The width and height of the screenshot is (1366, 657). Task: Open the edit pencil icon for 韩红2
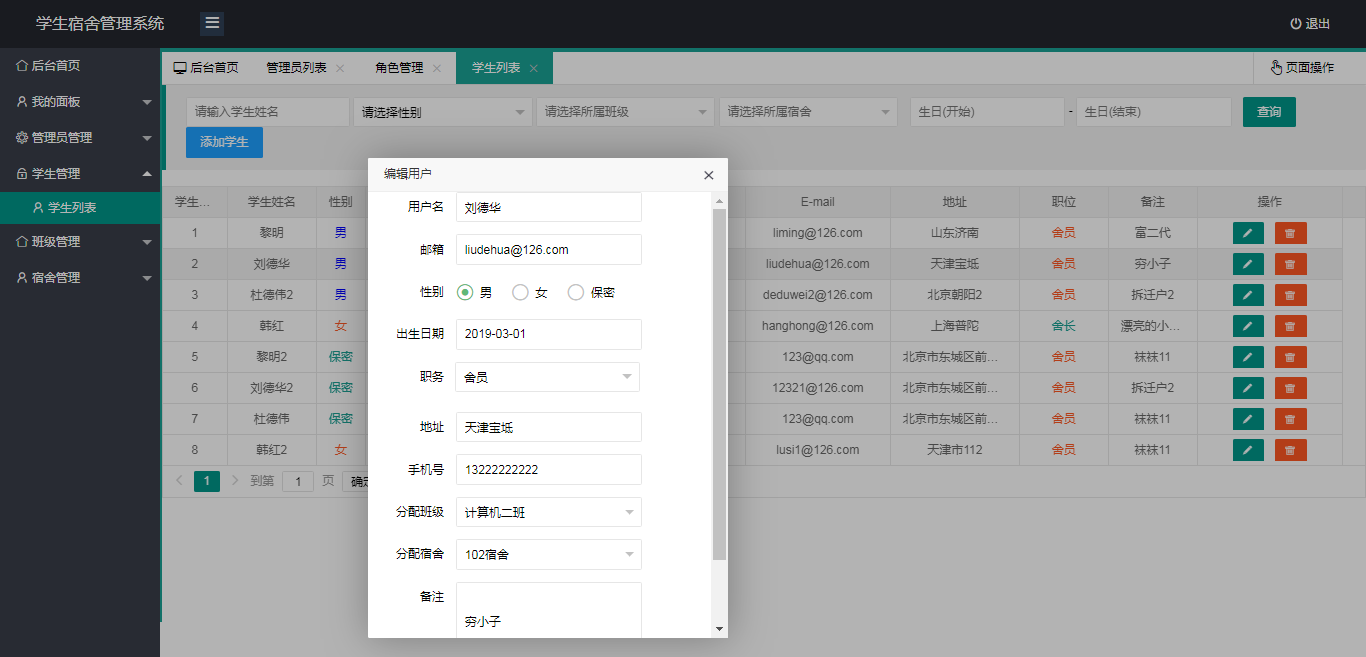1247,449
